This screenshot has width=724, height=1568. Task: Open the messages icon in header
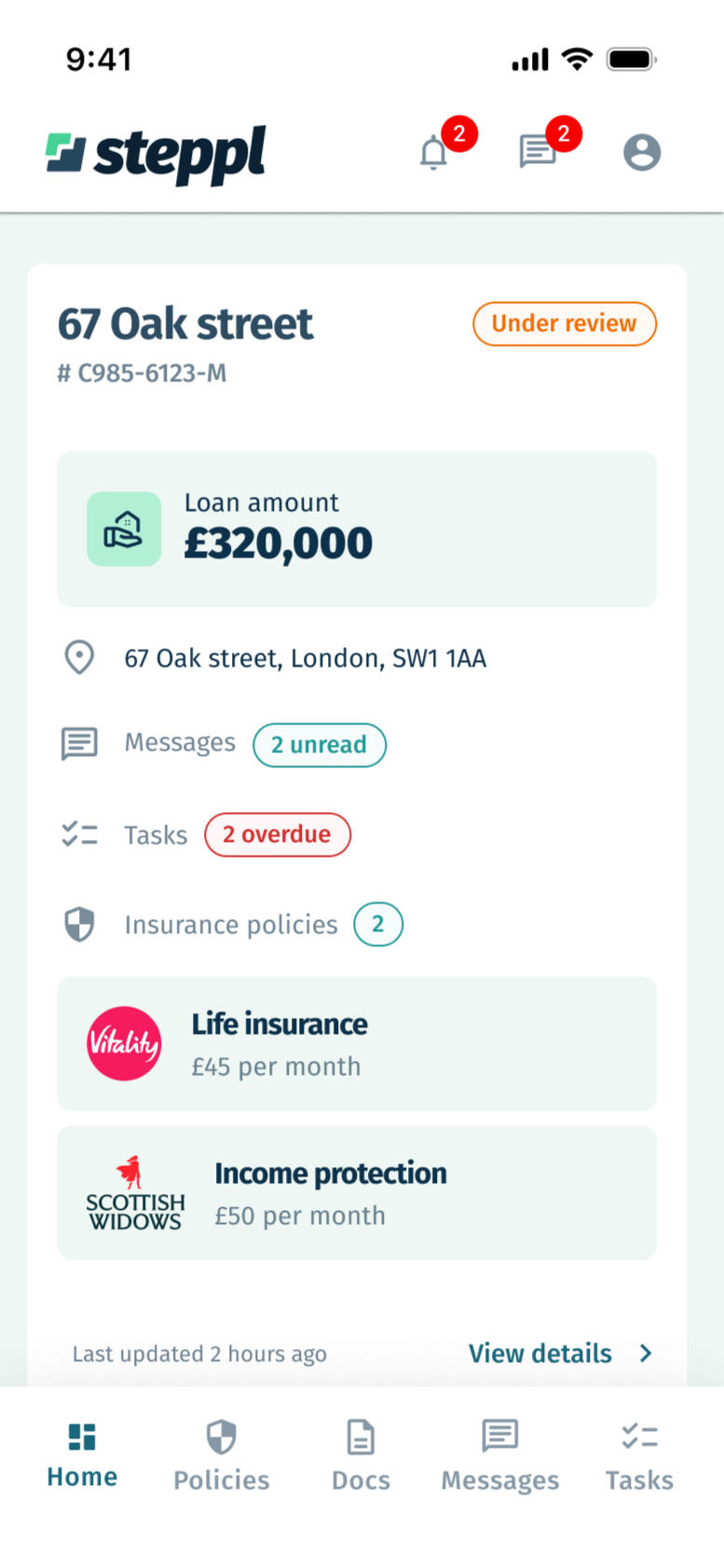(538, 151)
